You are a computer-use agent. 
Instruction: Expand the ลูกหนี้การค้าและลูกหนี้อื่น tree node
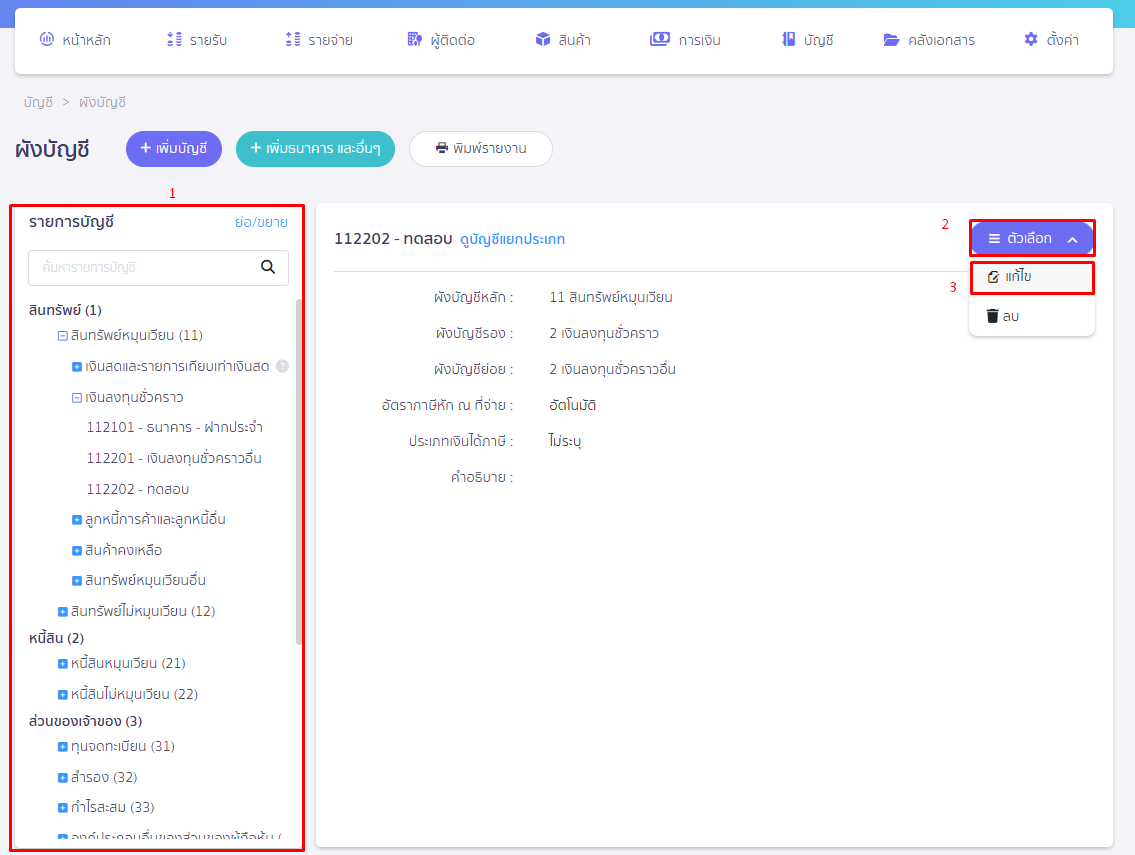click(77, 520)
